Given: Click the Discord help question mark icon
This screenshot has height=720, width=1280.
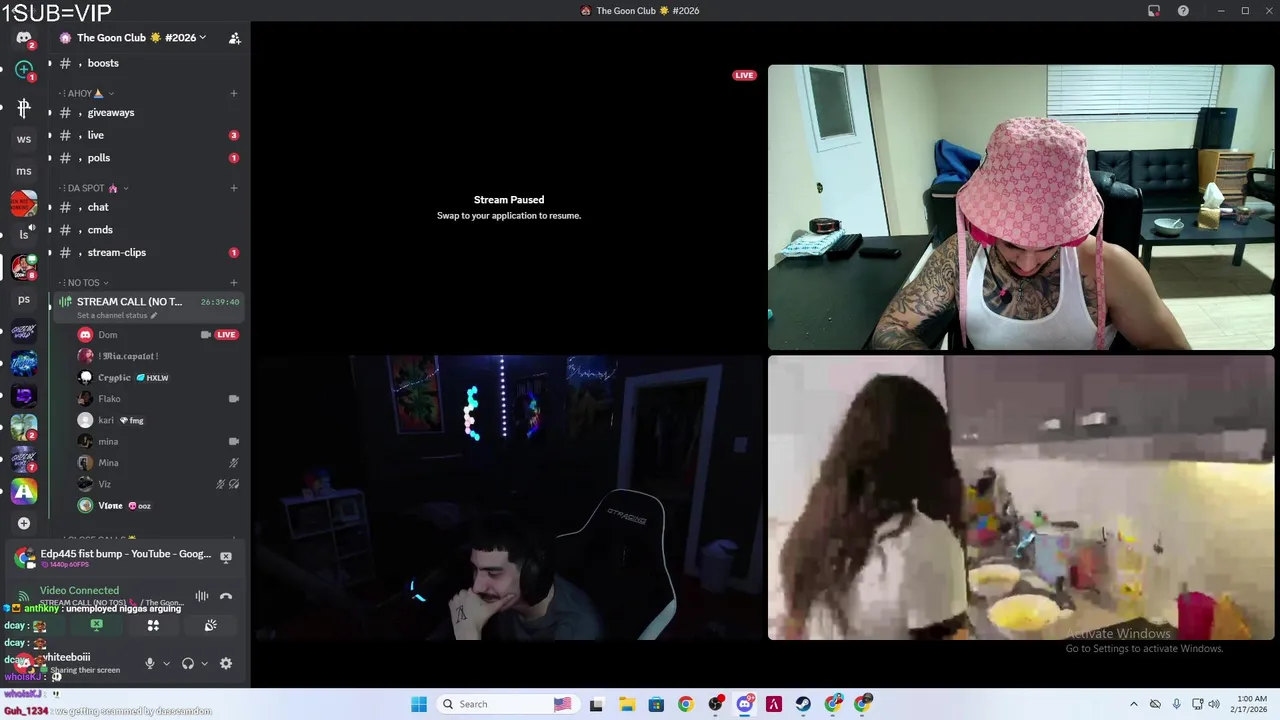Looking at the screenshot, I should click(1183, 10).
